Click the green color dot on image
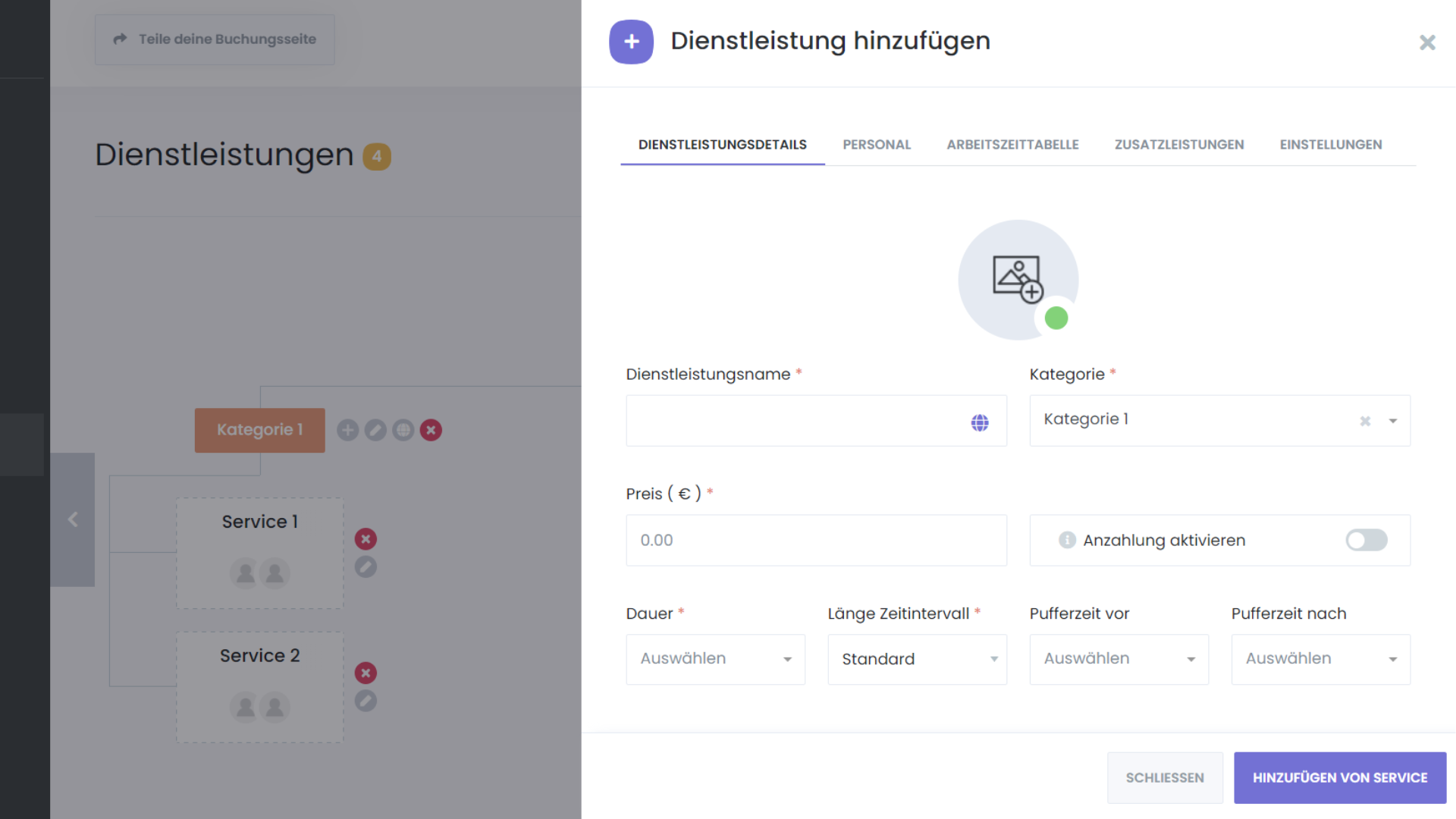The image size is (1456, 819). coord(1056,318)
